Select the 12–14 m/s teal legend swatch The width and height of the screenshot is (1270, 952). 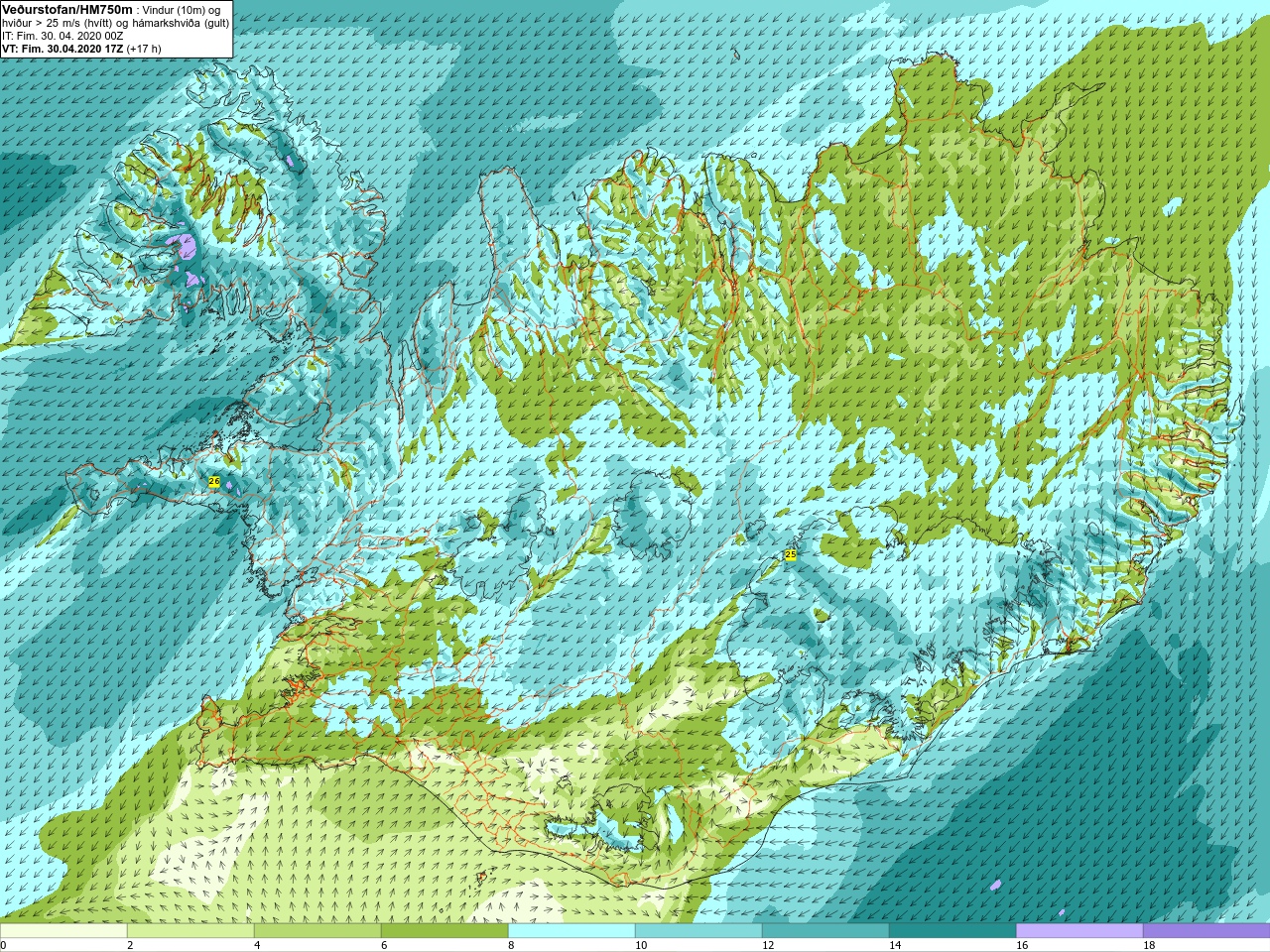825,931
